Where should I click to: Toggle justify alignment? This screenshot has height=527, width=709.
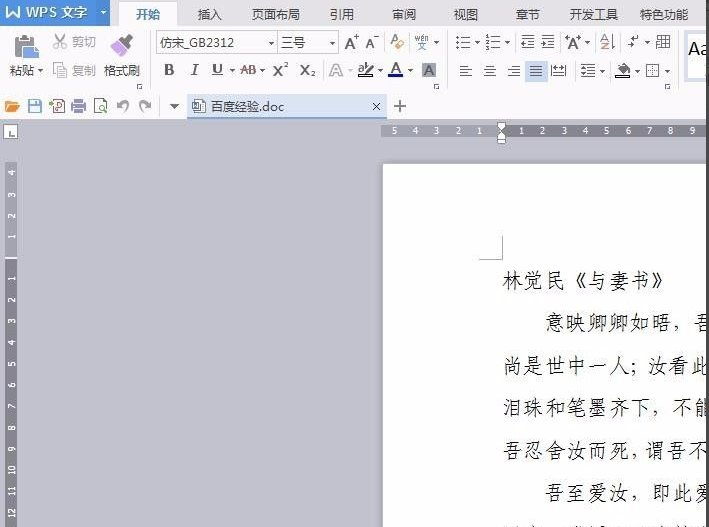point(536,71)
